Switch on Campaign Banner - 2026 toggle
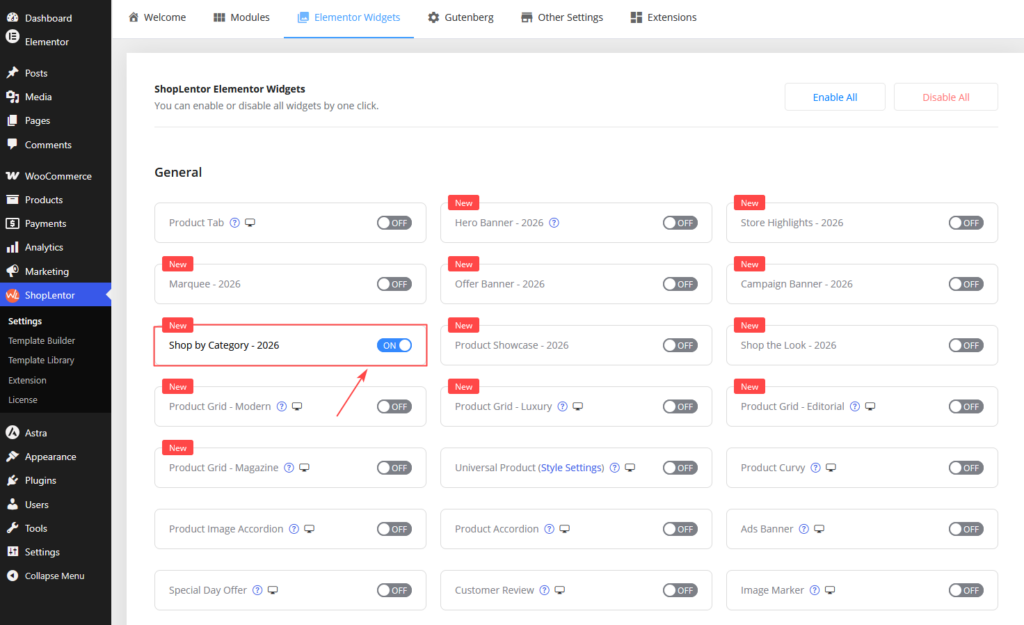This screenshot has height=625, width=1024. click(966, 284)
